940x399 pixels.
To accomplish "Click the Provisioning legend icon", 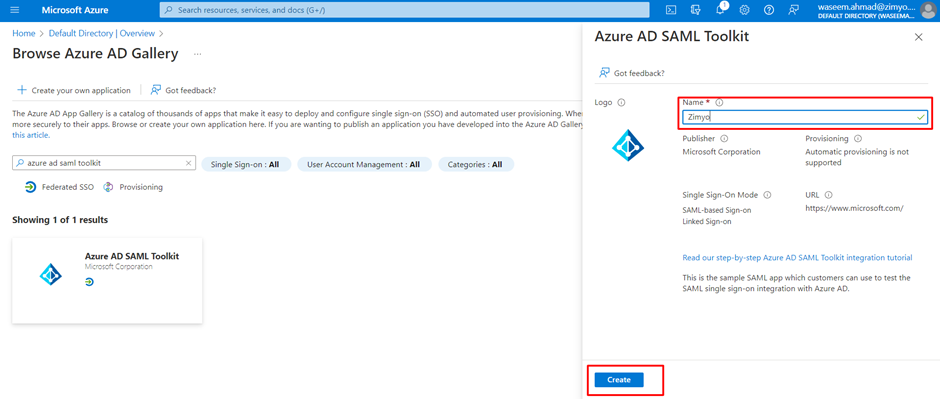I will pos(109,187).
